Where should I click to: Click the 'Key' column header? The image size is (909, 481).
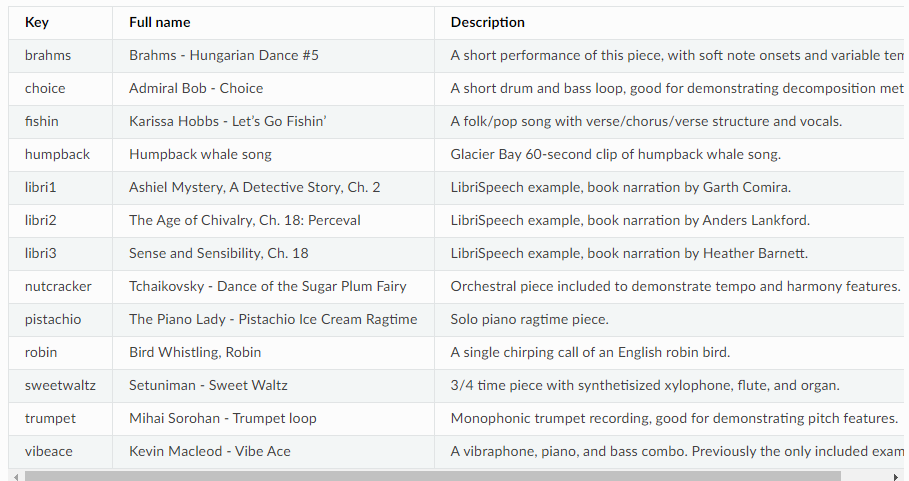pos(60,23)
